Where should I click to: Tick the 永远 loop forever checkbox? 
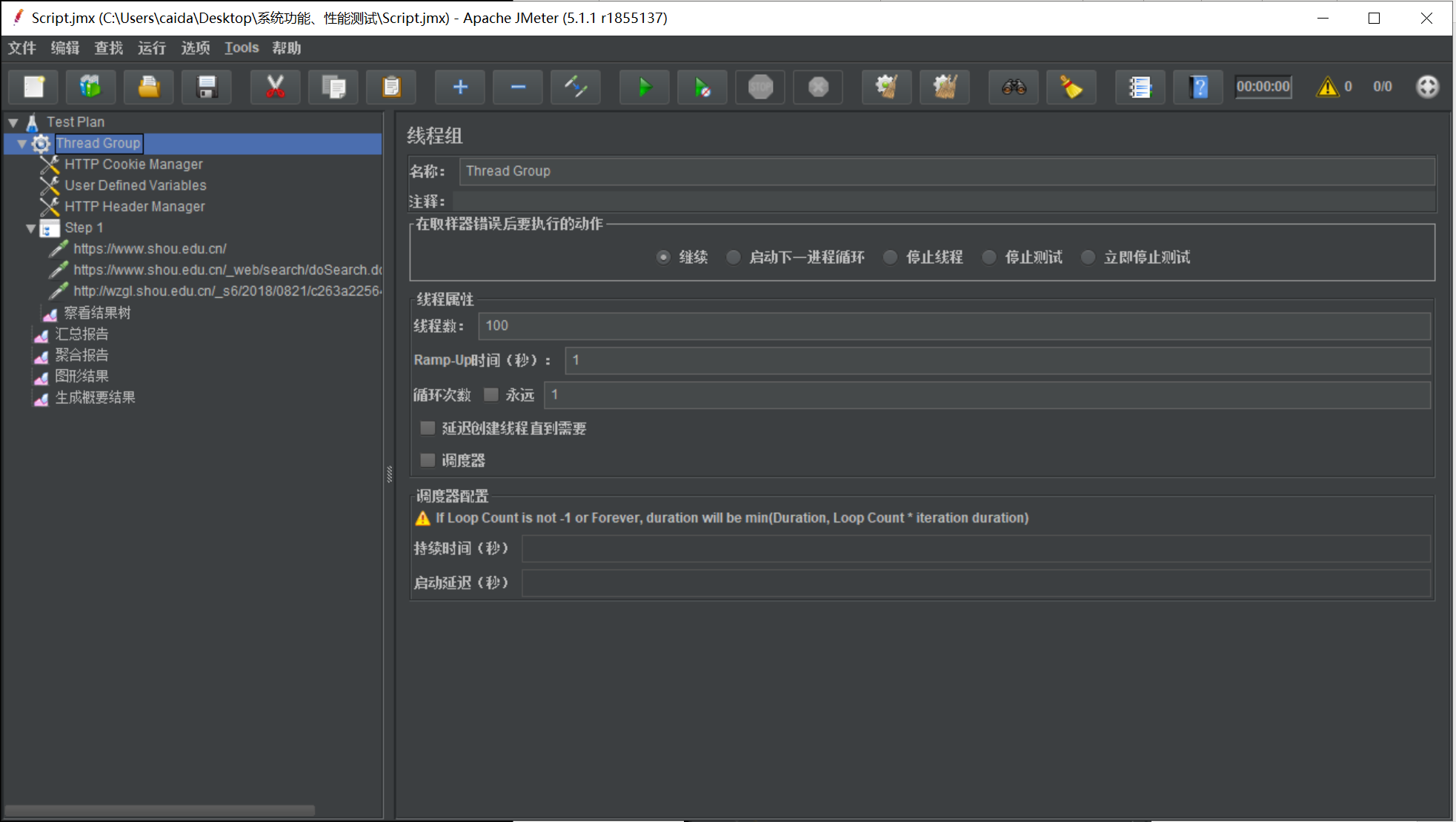pos(491,394)
